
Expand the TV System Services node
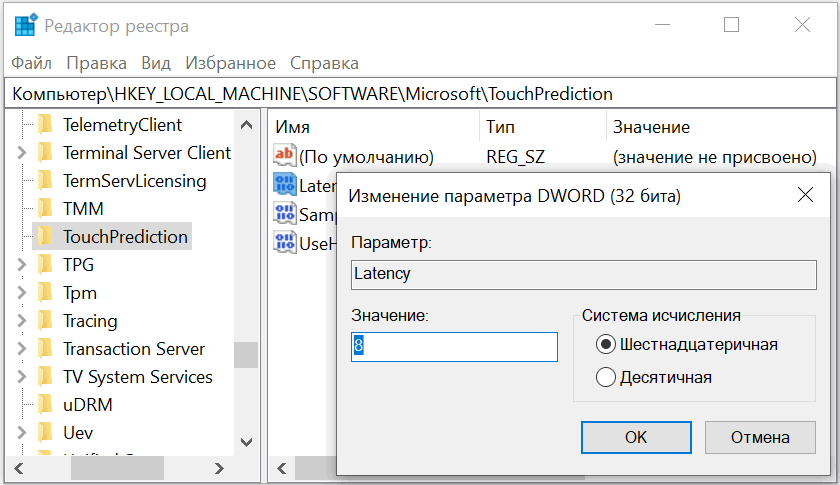click(x=21, y=377)
